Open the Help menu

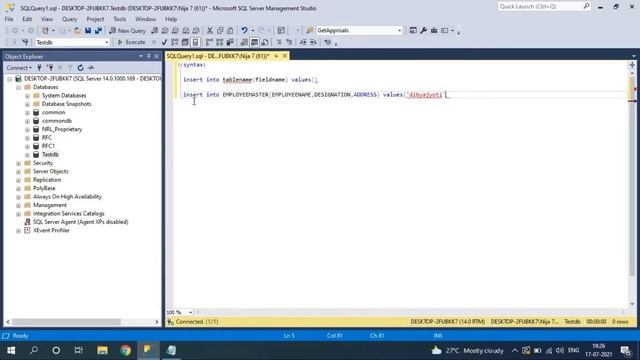[171, 19]
